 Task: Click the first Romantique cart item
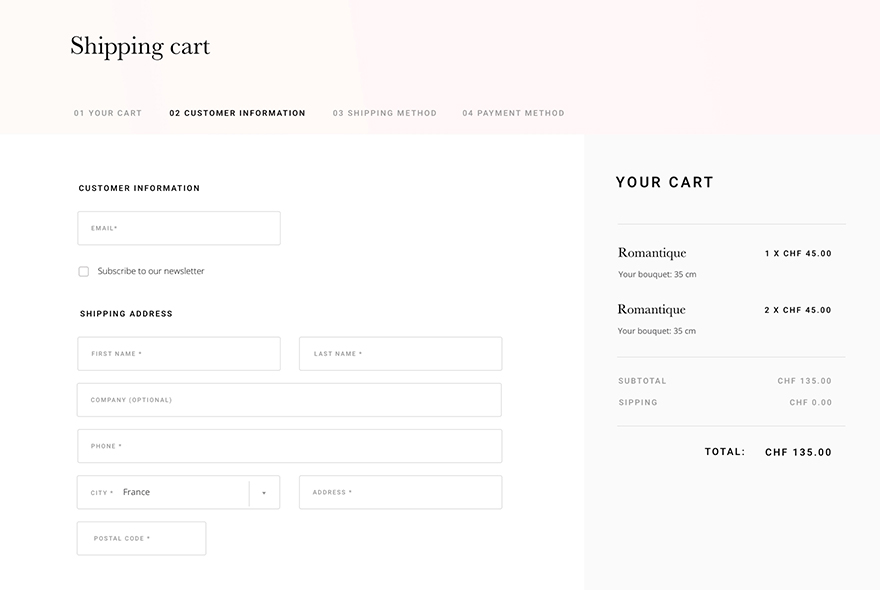point(652,253)
